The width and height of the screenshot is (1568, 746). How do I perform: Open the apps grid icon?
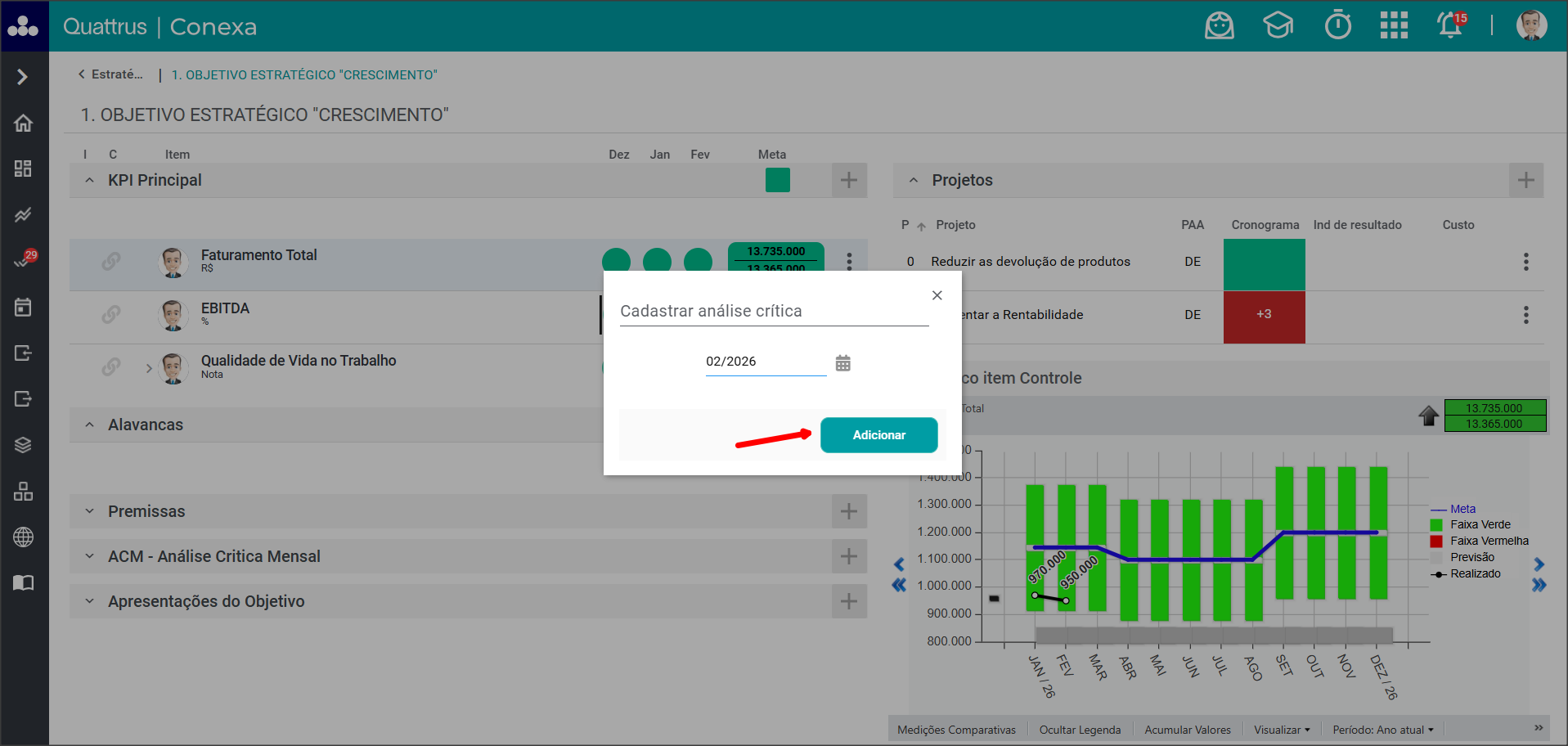(x=1394, y=26)
